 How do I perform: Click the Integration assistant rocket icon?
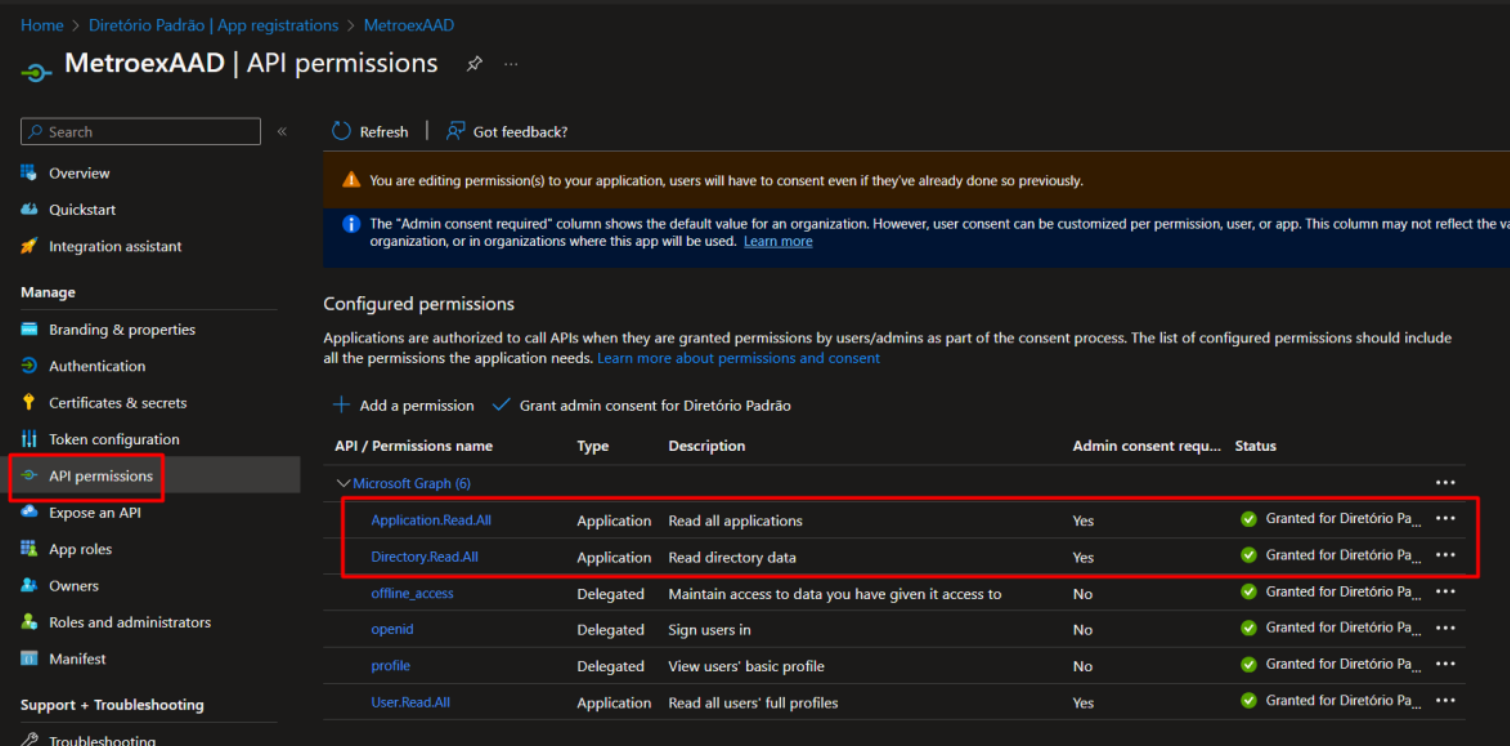(x=29, y=246)
